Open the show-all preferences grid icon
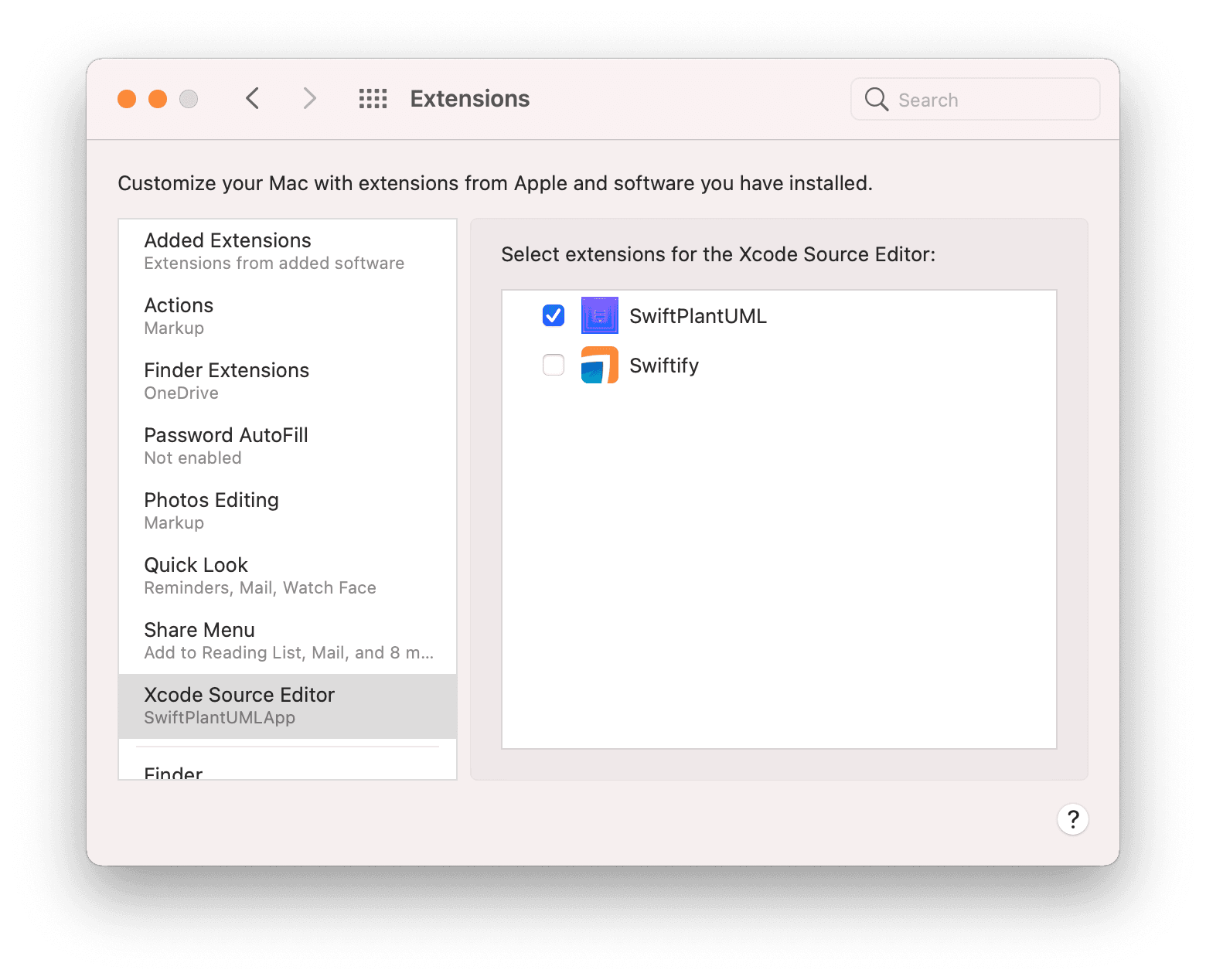This screenshot has height=980, width=1206. click(x=373, y=98)
